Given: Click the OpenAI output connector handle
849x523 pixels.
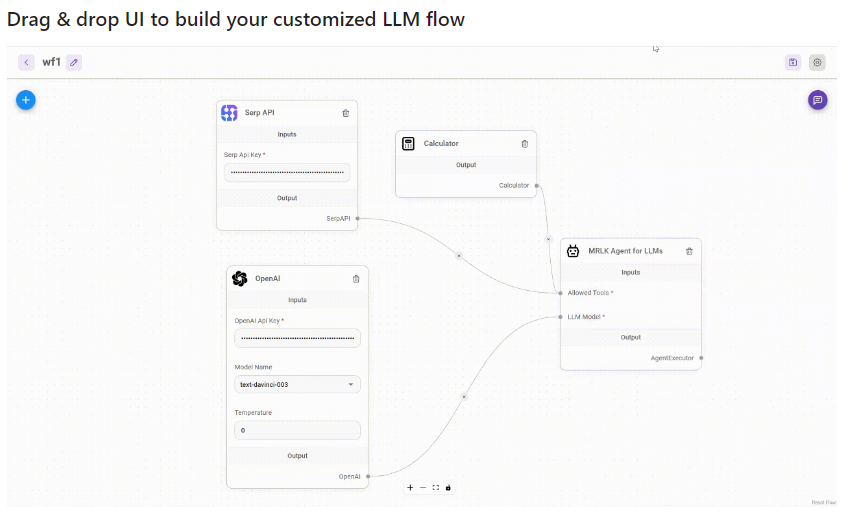Looking at the screenshot, I should point(368,476).
